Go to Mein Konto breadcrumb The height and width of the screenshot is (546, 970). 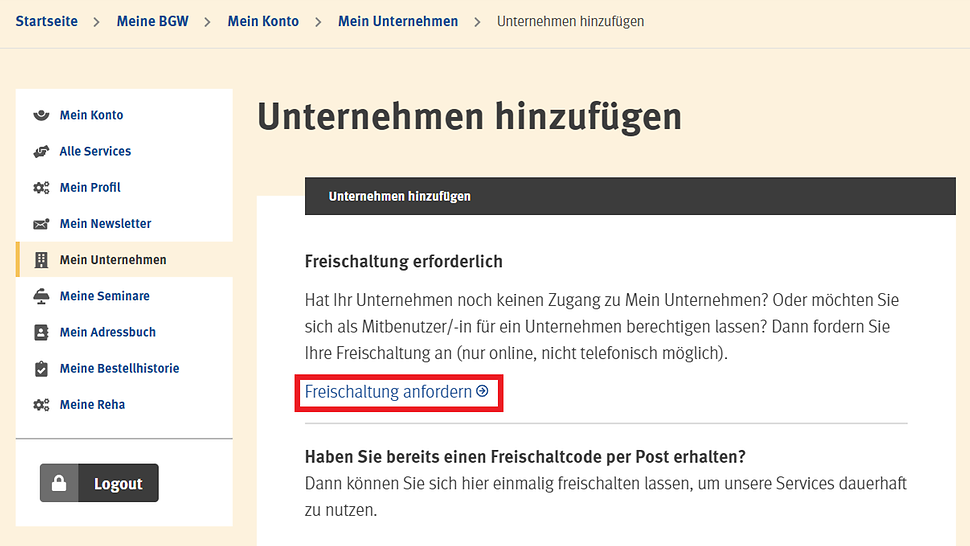pyautogui.click(x=263, y=21)
